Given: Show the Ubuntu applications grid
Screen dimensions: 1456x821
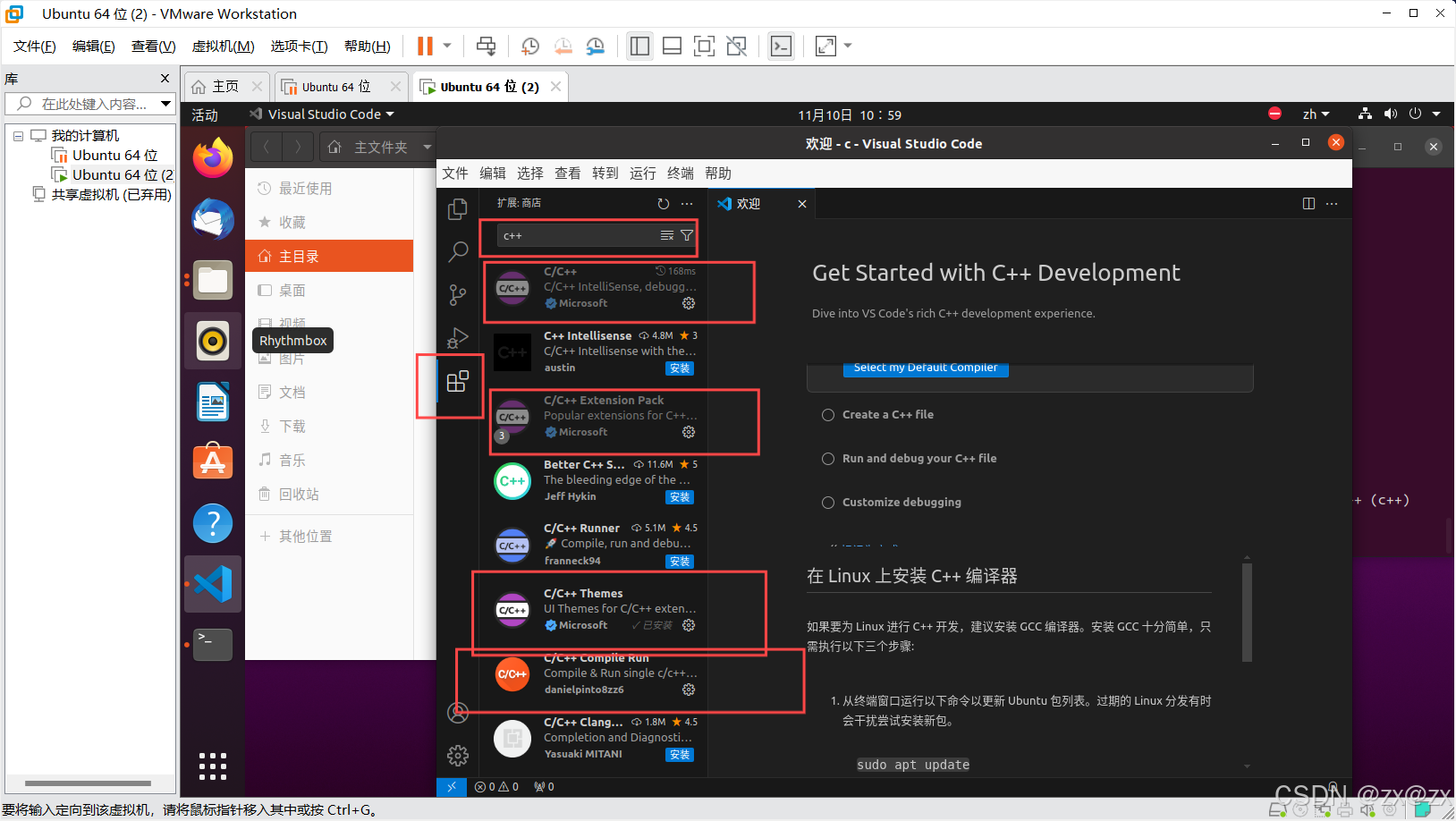Looking at the screenshot, I should [213, 766].
